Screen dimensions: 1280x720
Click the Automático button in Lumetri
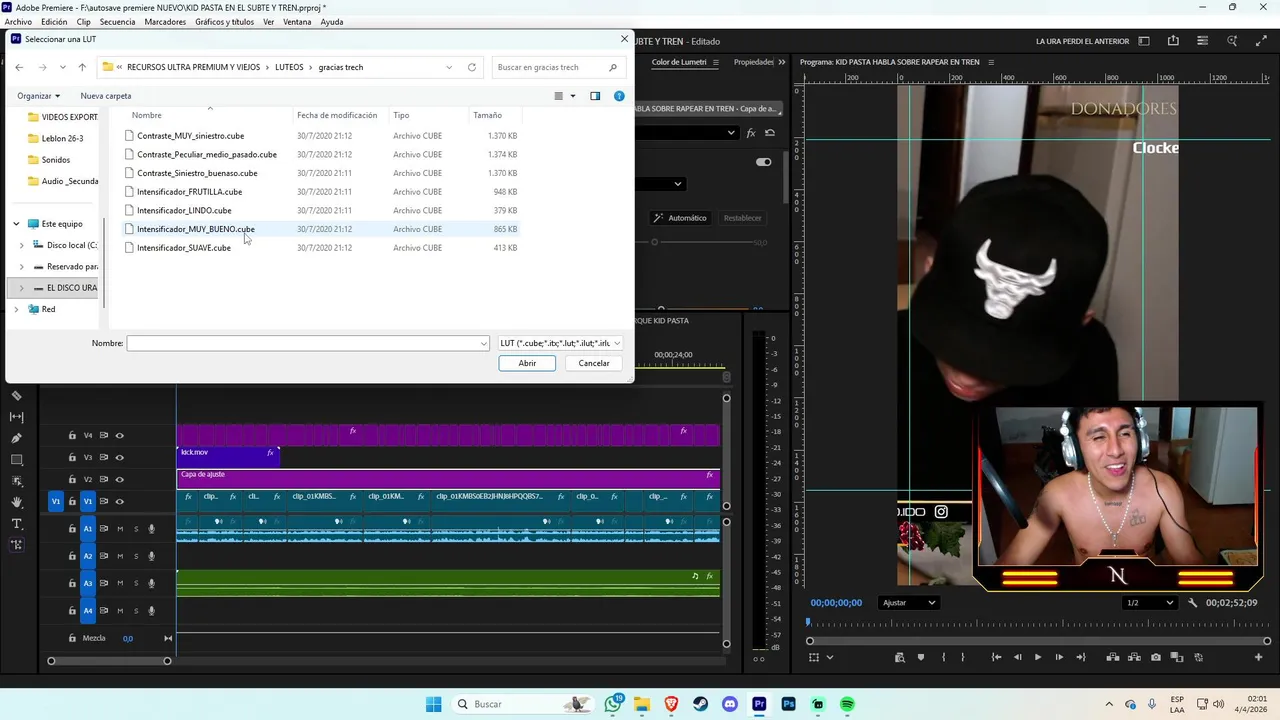click(x=680, y=218)
